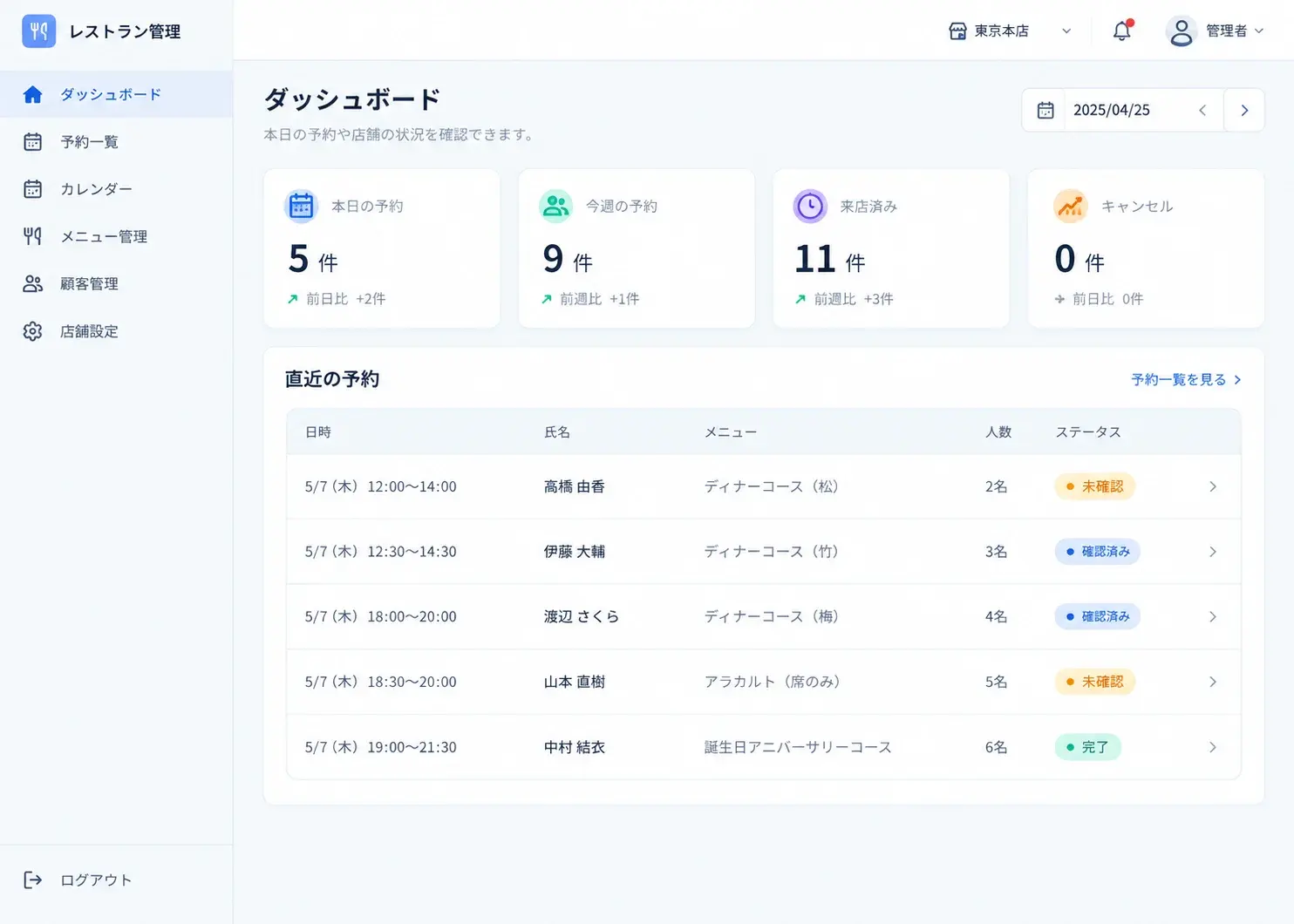Screen dimensions: 1294x924
Task: Click the home icon beside ダッシュボード
Action: [x=33, y=94]
